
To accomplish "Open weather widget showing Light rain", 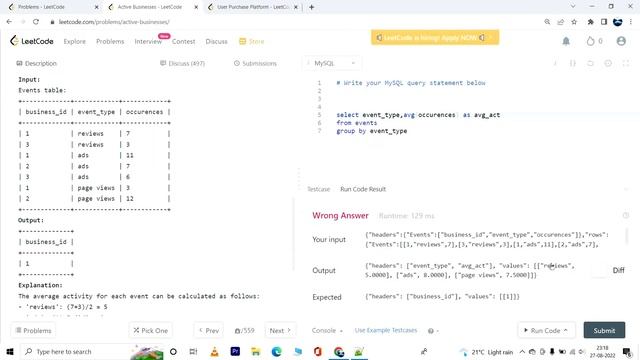I will click(487, 352).
